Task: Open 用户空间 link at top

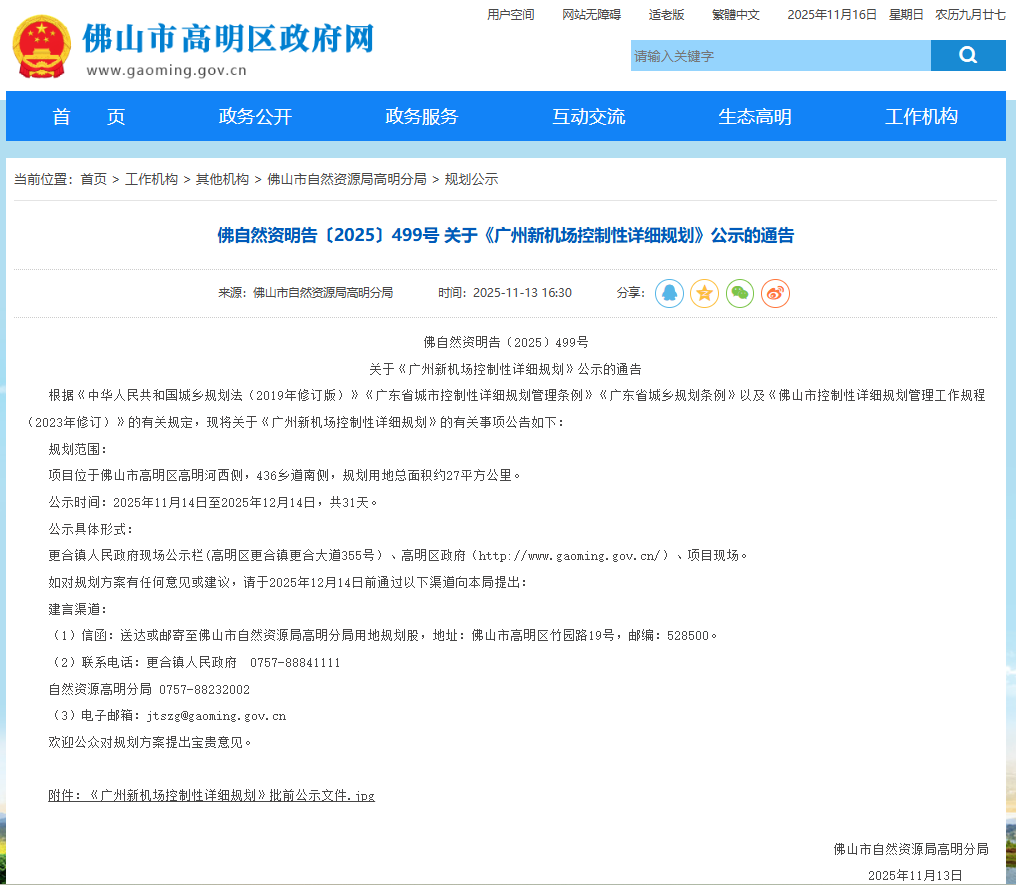Action: (x=510, y=14)
